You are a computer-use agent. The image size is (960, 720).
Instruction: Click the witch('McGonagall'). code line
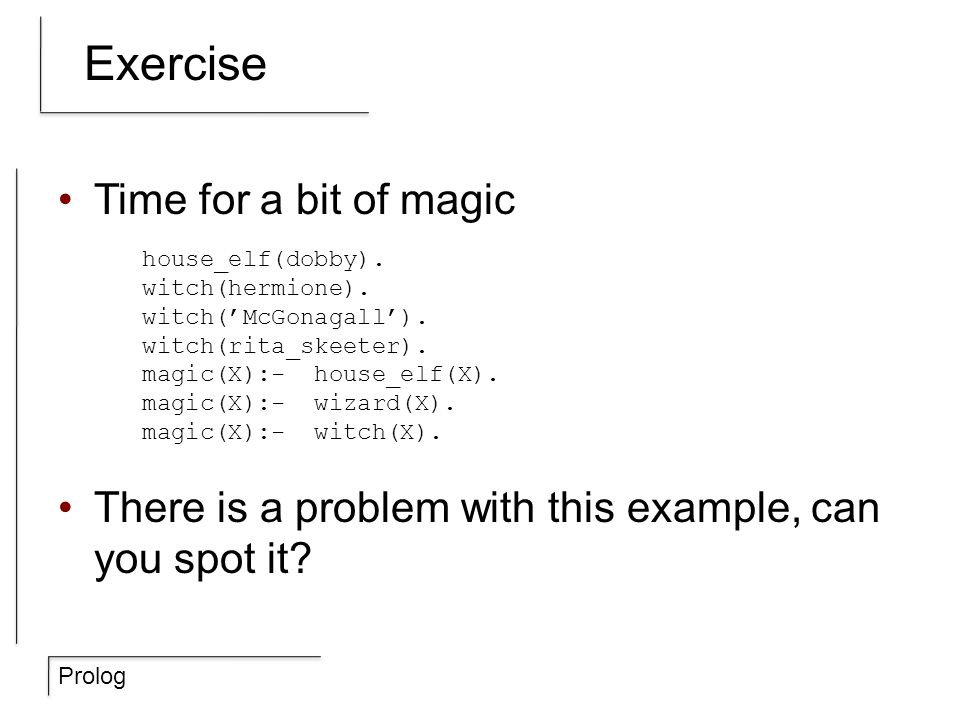click(x=283, y=317)
